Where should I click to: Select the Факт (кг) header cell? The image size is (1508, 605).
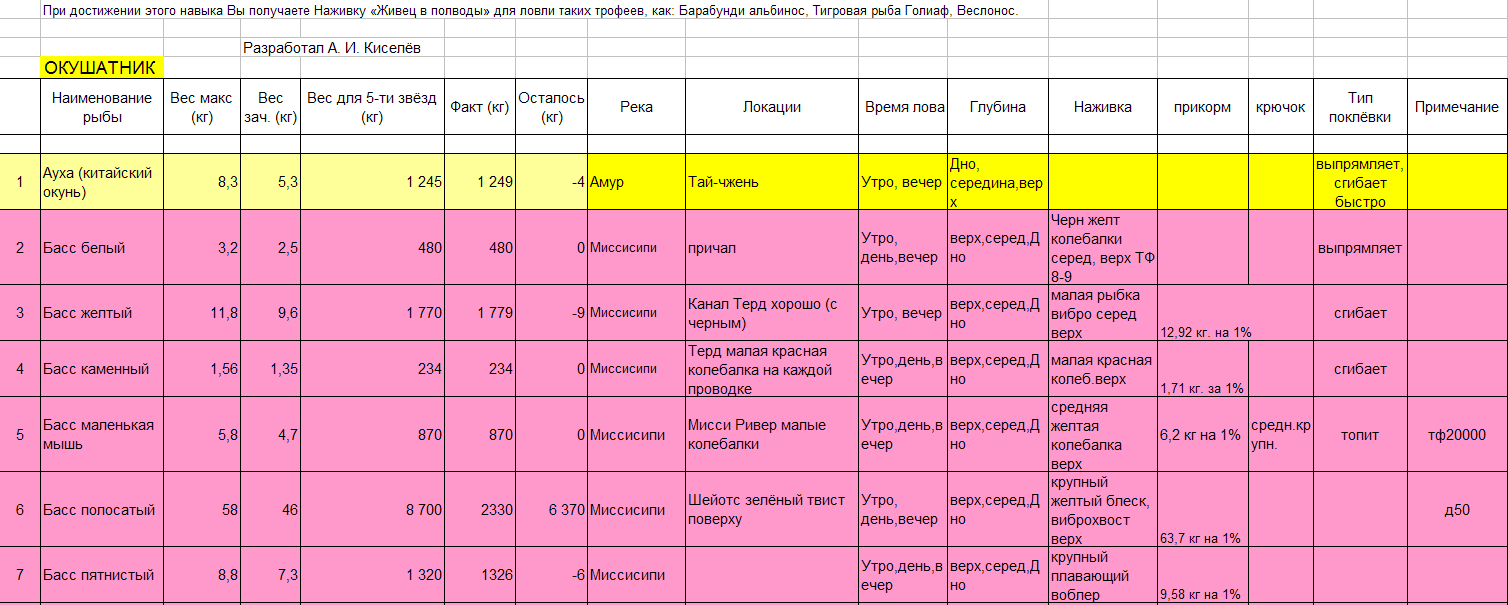[x=480, y=107]
